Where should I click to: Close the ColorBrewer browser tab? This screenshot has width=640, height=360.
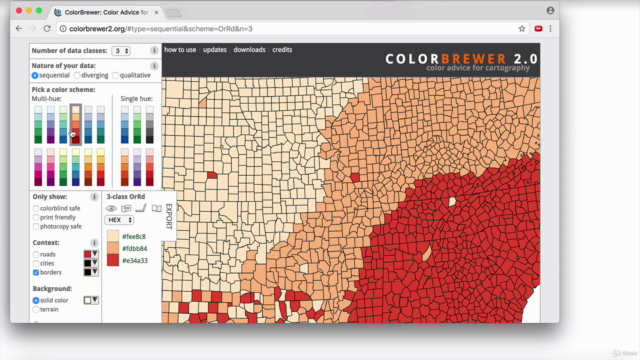[156, 13]
